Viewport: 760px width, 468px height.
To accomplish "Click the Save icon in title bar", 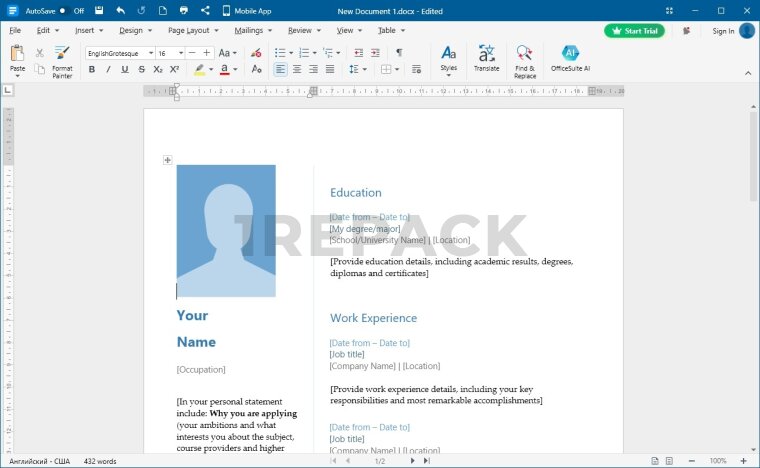I will coord(98,10).
